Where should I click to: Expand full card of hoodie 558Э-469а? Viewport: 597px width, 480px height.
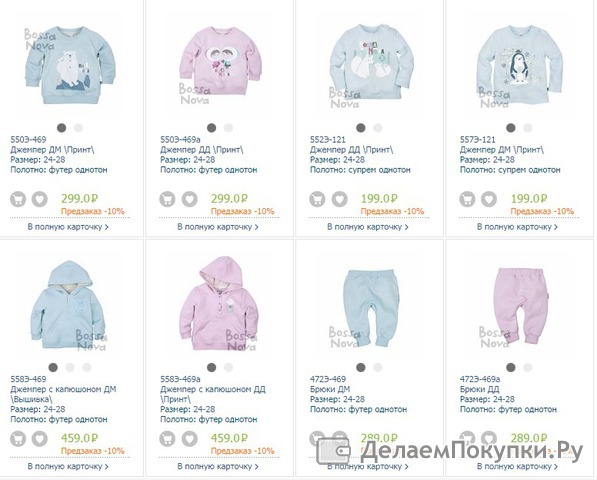click(x=218, y=466)
